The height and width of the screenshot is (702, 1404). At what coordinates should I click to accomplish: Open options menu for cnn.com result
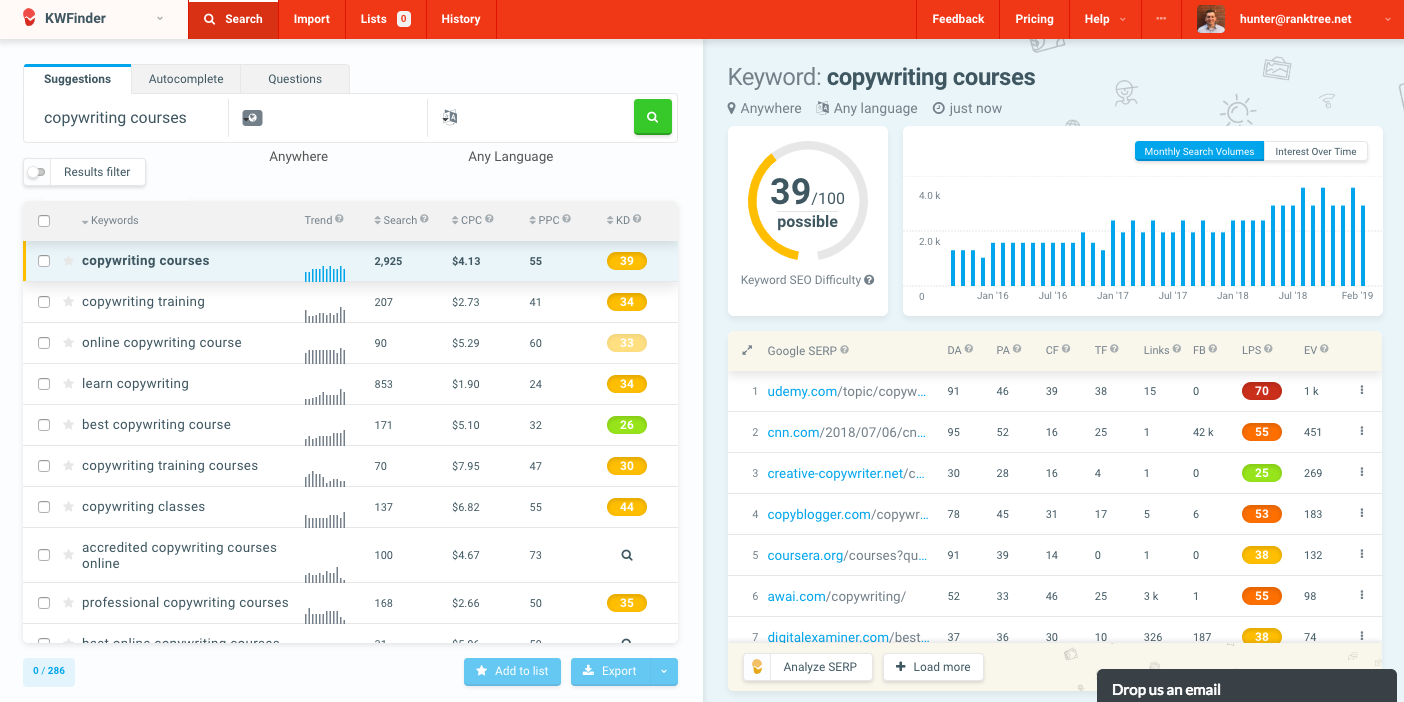[1362, 432]
